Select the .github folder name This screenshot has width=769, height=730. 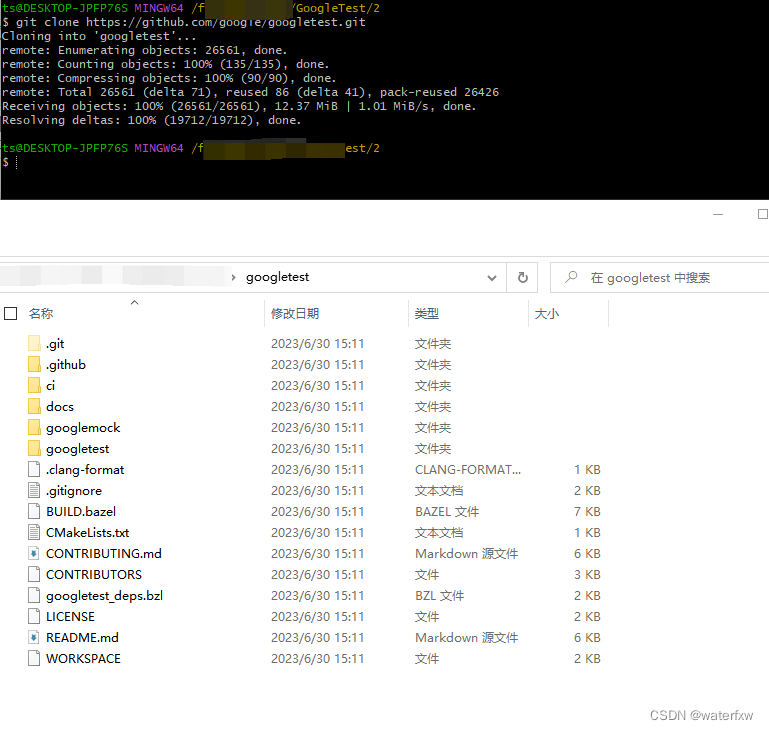click(66, 365)
